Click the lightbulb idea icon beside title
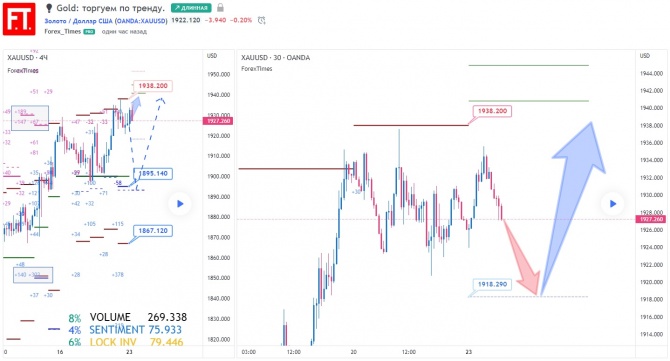Viewport: 670px width, 361px height. (49, 8)
